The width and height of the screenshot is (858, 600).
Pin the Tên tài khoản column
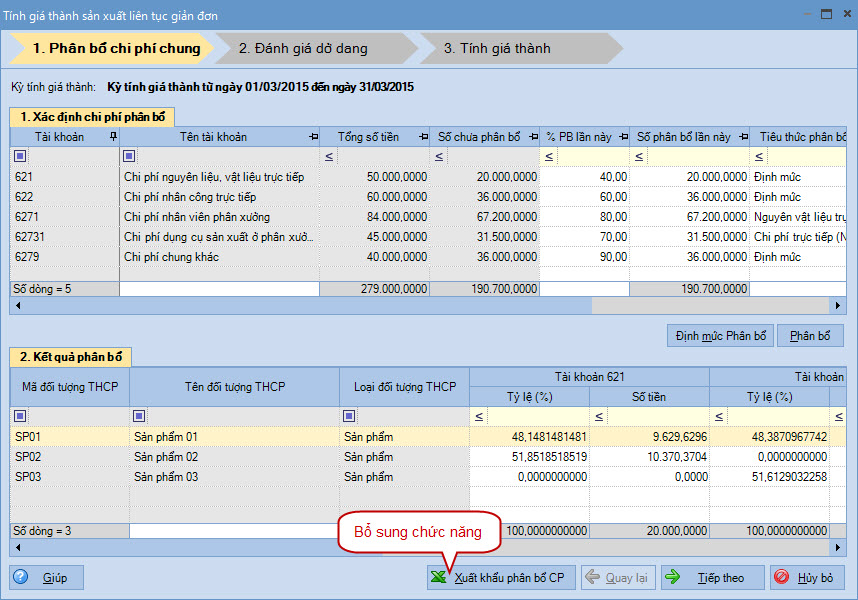tap(314, 137)
